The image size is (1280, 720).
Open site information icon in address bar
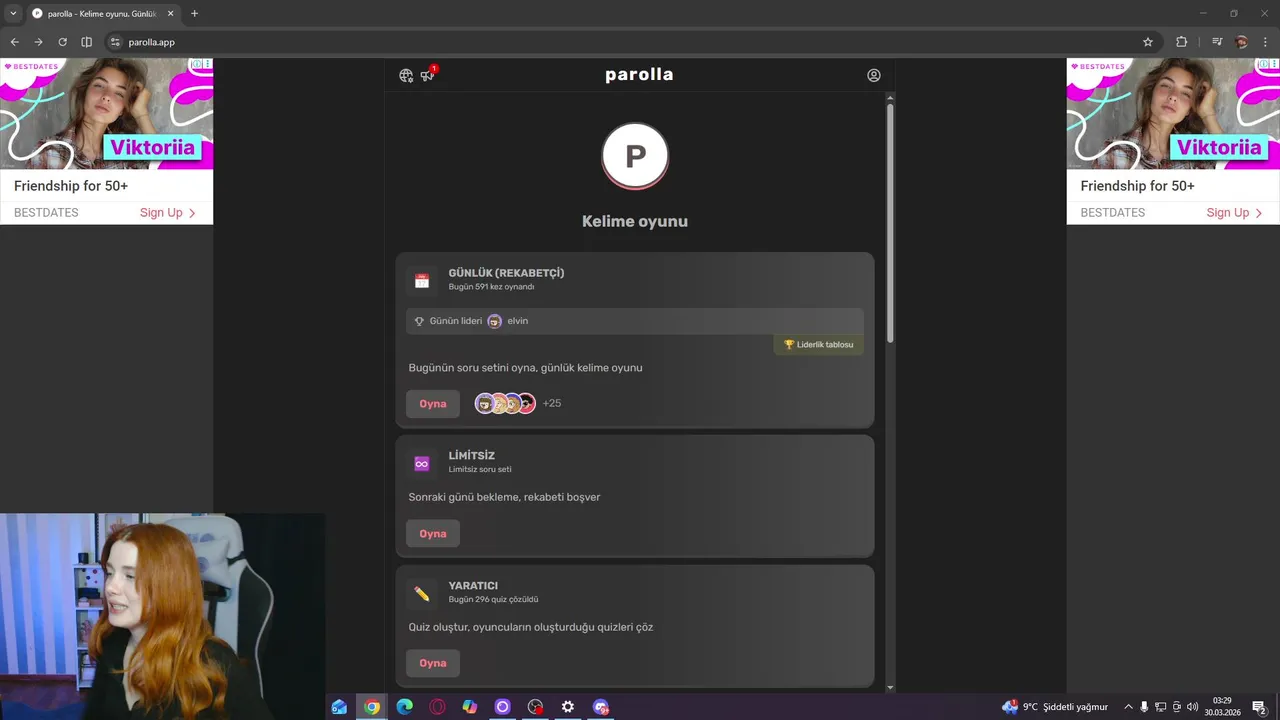(x=115, y=42)
